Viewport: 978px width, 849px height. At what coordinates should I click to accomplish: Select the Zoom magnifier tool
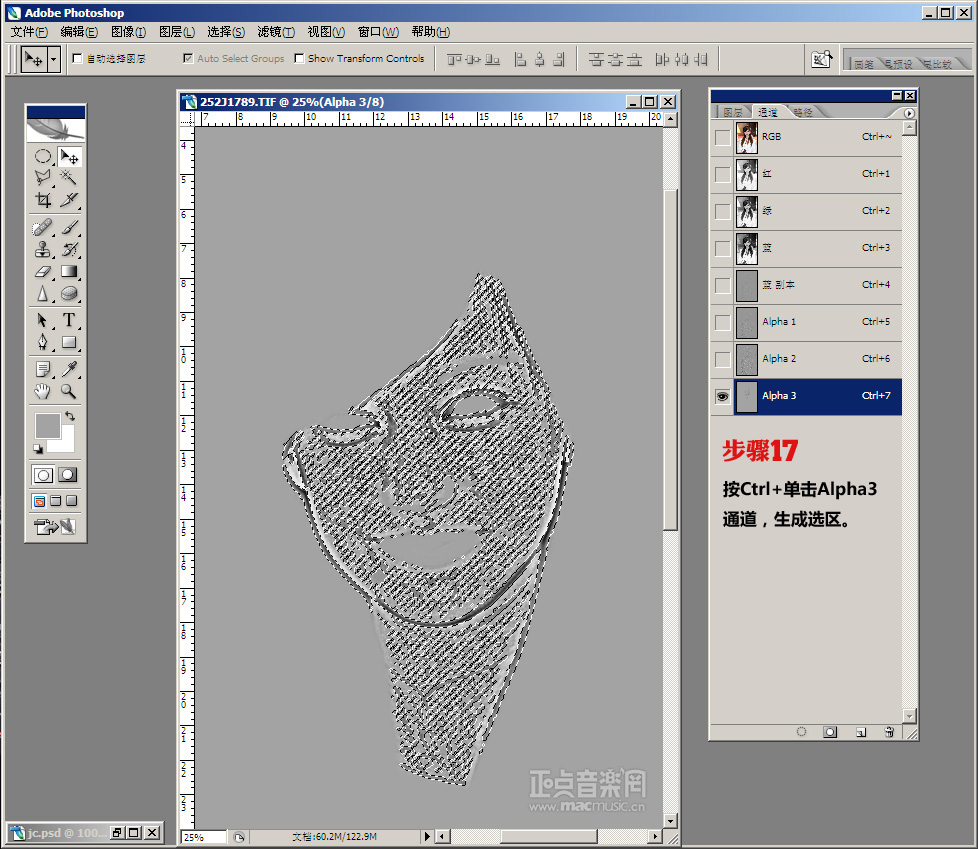point(69,391)
